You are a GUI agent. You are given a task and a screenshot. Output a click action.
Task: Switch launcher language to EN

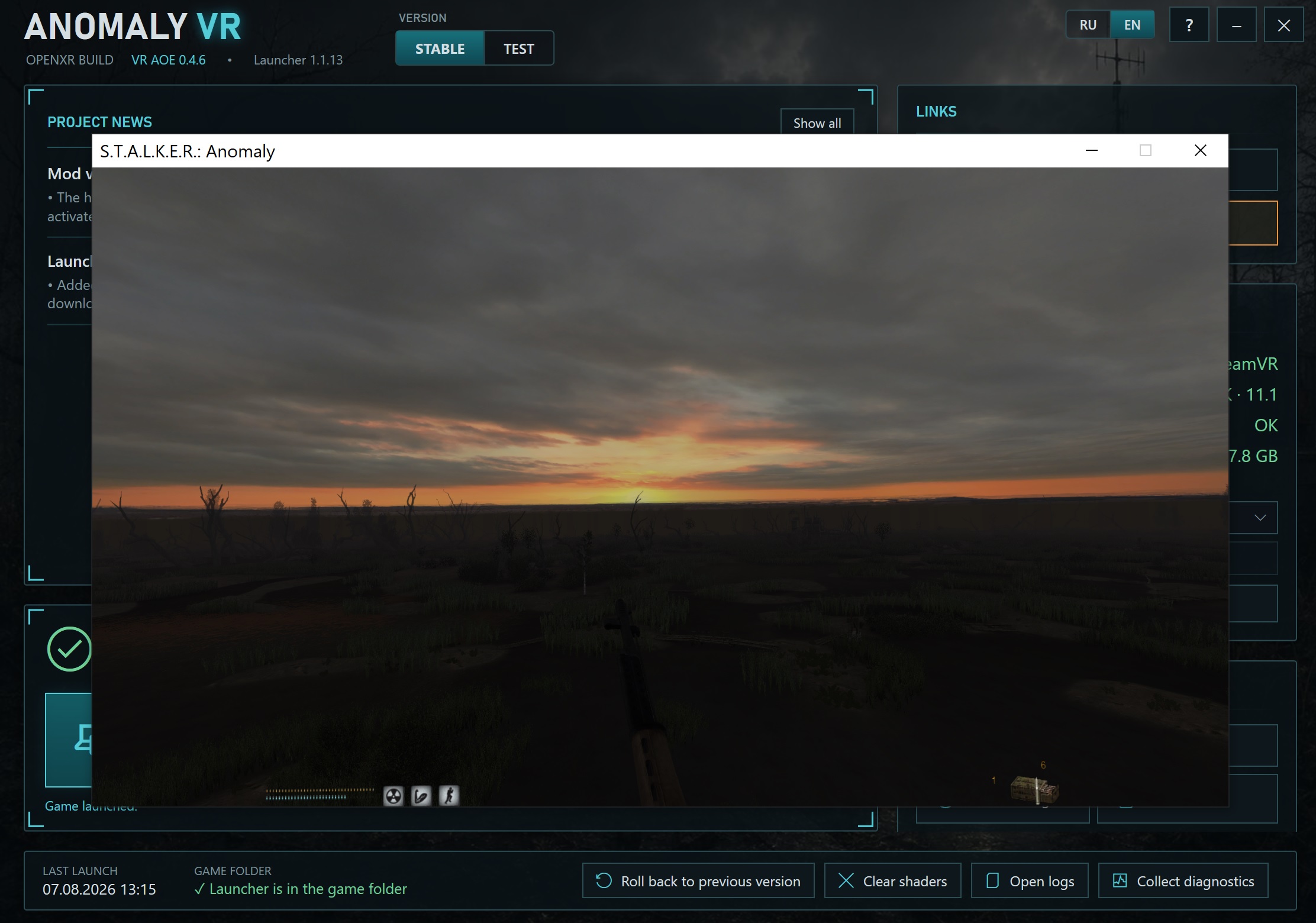tap(1132, 25)
